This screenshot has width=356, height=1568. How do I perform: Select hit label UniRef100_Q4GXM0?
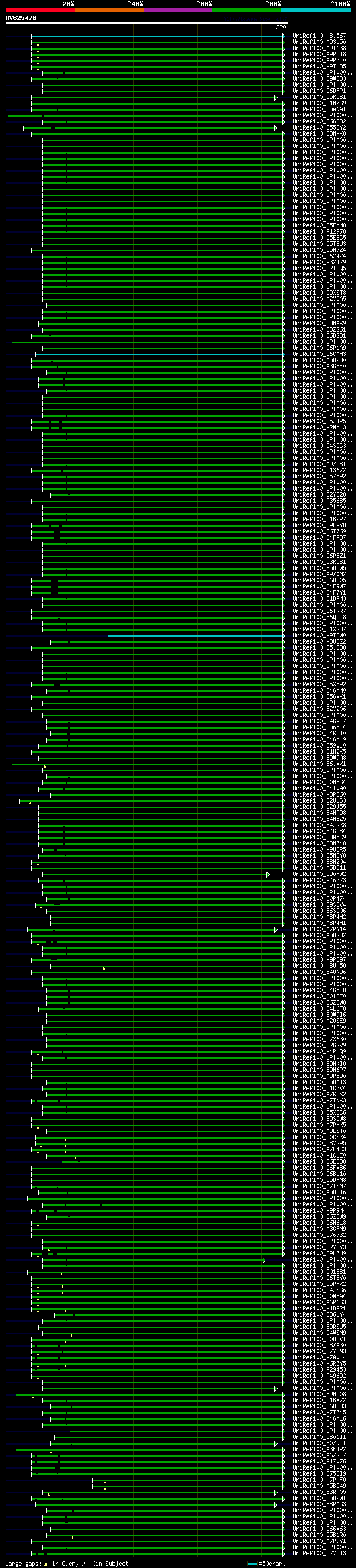pyautogui.click(x=319, y=691)
